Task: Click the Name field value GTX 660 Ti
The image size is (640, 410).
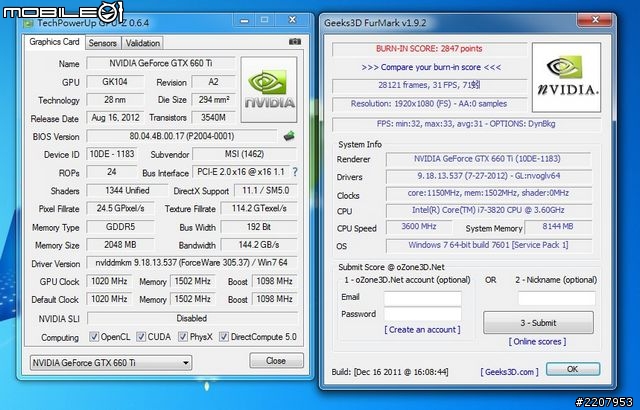Action: tap(161, 63)
